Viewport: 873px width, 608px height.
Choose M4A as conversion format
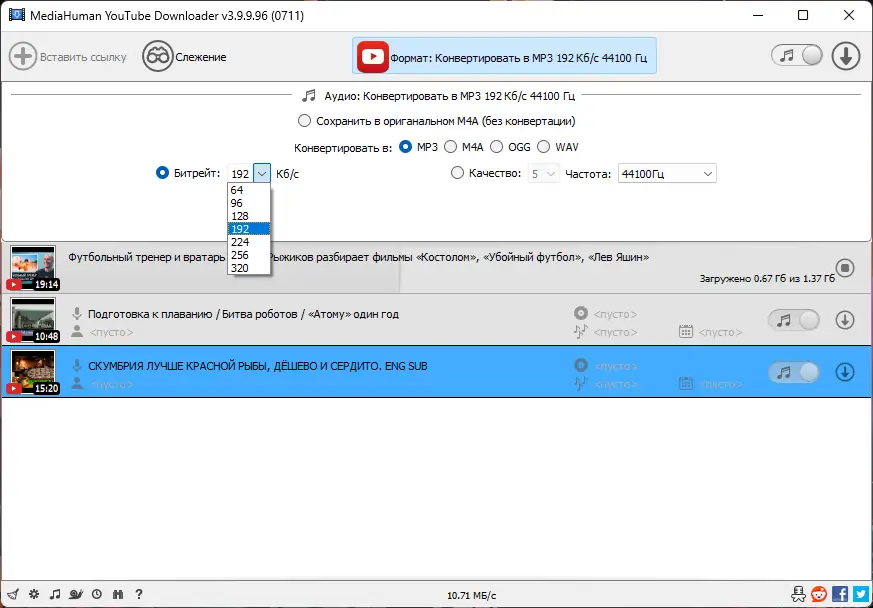(x=451, y=147)
